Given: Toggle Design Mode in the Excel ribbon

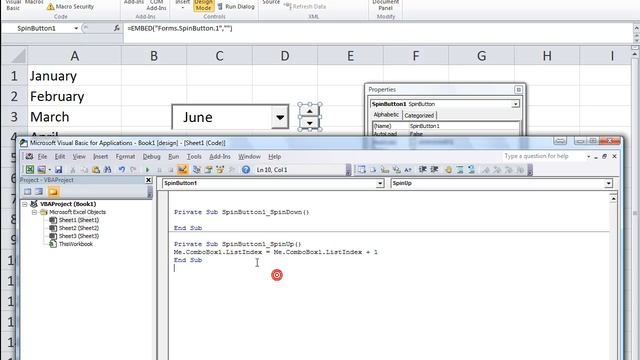Looking at the screenshot, I should click(x=203, y=4).
